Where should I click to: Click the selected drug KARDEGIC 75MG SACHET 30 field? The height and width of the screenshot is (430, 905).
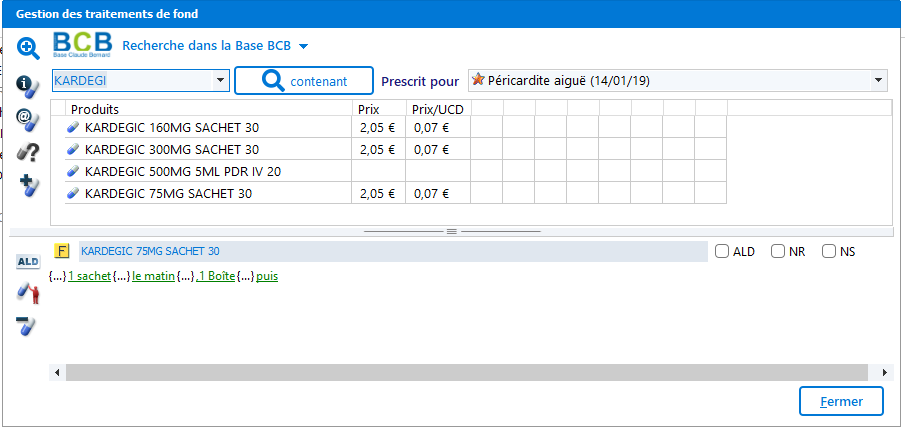point(393,251)
